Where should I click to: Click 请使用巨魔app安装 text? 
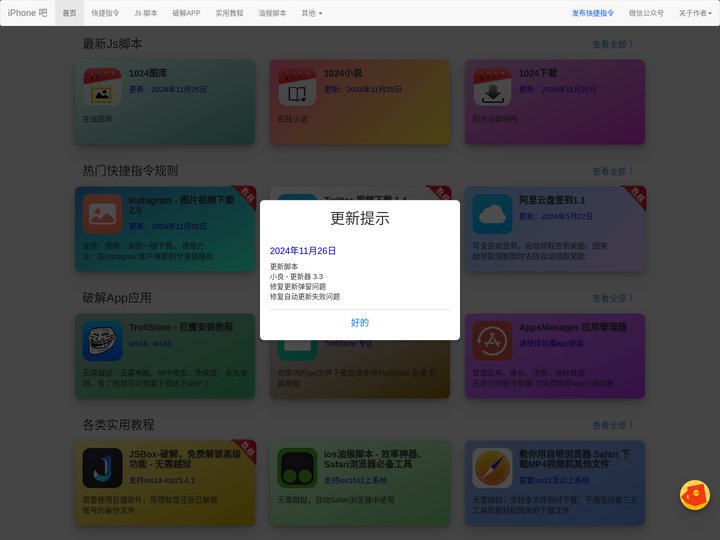click(551, 343)
